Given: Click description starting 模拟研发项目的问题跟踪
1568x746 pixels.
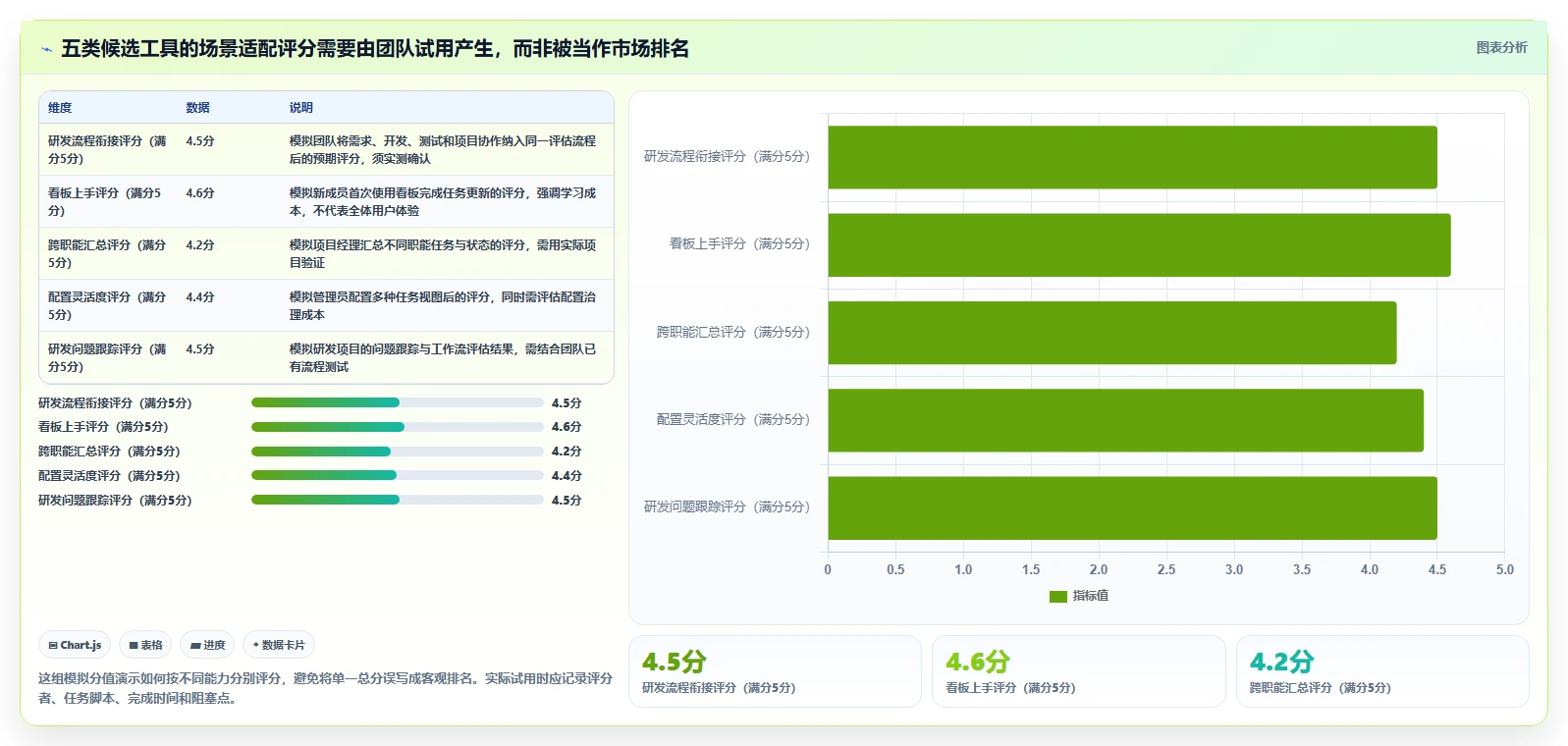Looking at the screenshot, I should pyautogui.click(x=443, y=358).
